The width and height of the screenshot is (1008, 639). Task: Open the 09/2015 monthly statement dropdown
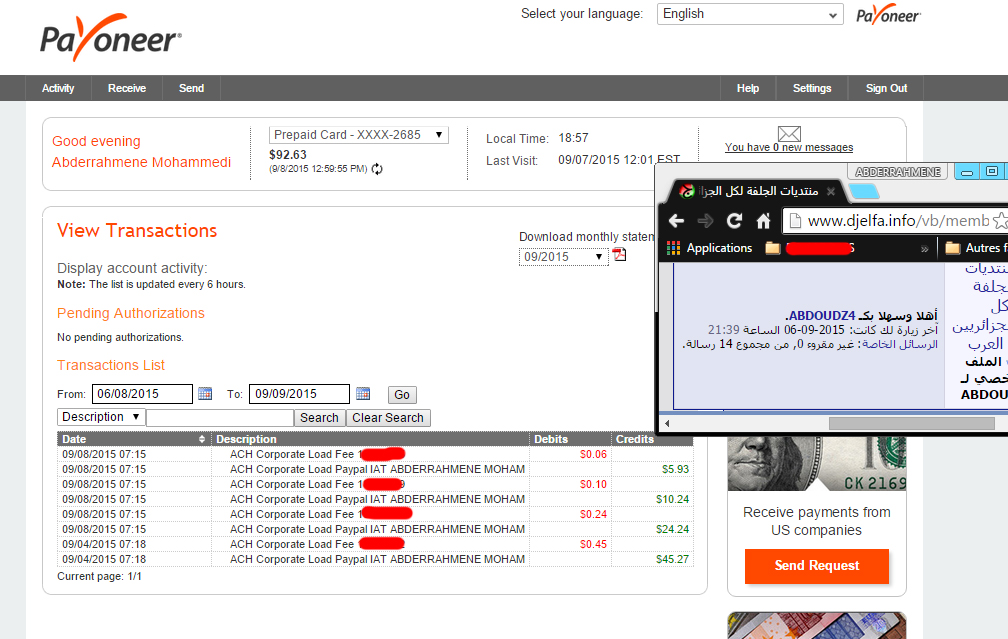click(x=563, y=257)
